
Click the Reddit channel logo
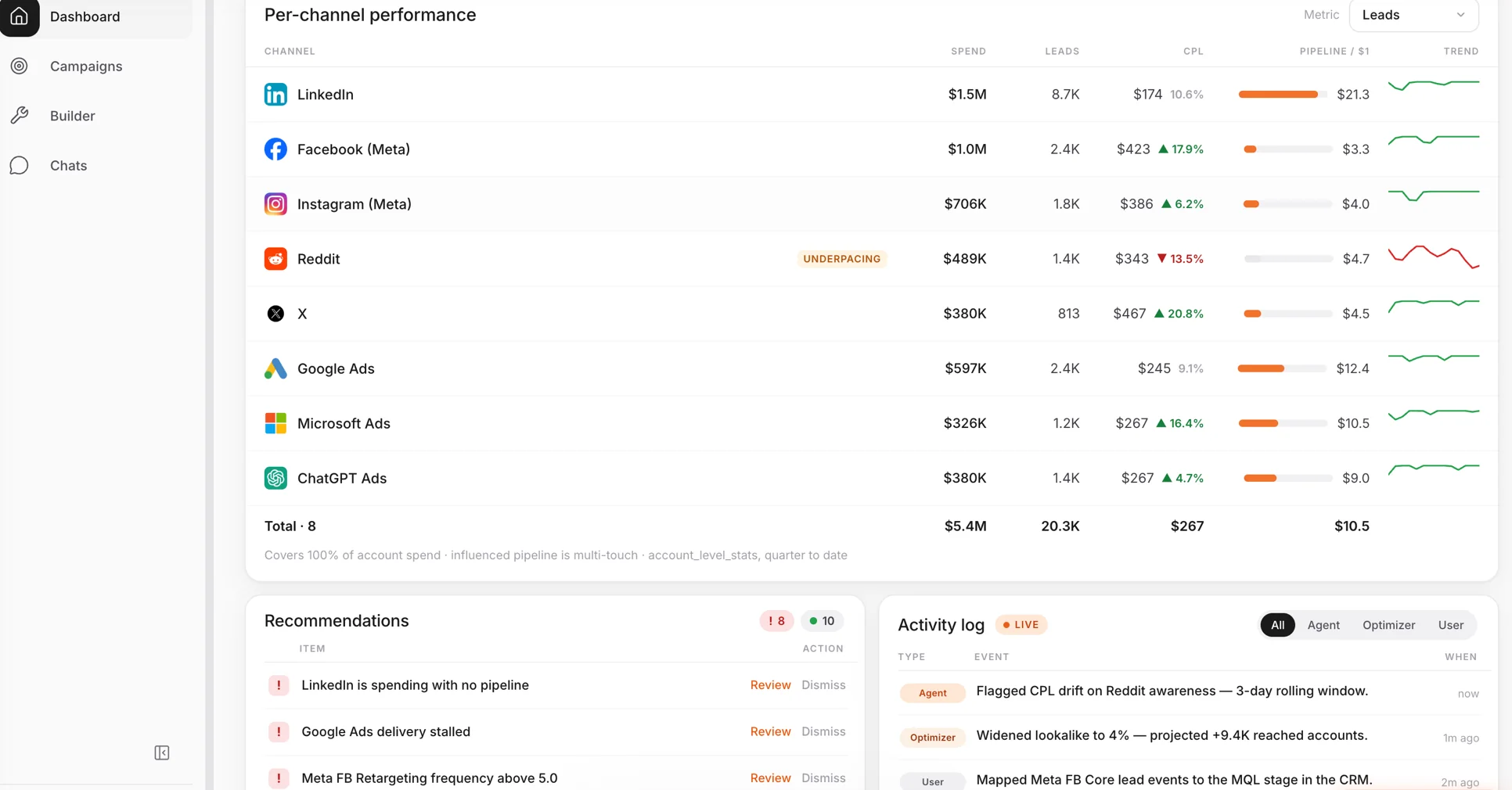pos(275,259)
